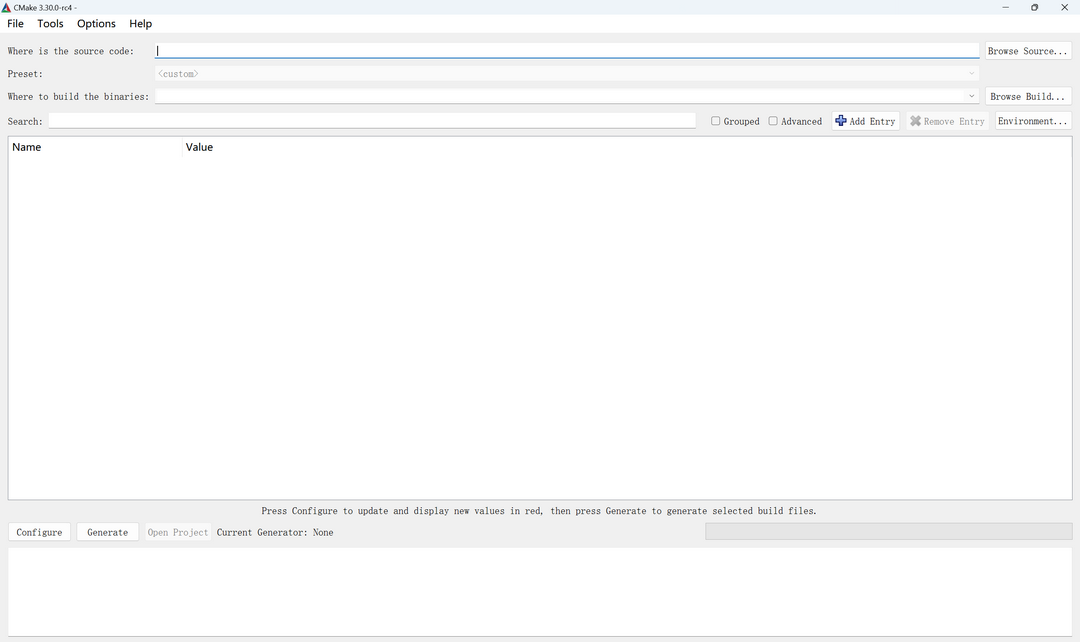Toggle Advanced variable display off

pyautogui.click(x=772, y=121)
